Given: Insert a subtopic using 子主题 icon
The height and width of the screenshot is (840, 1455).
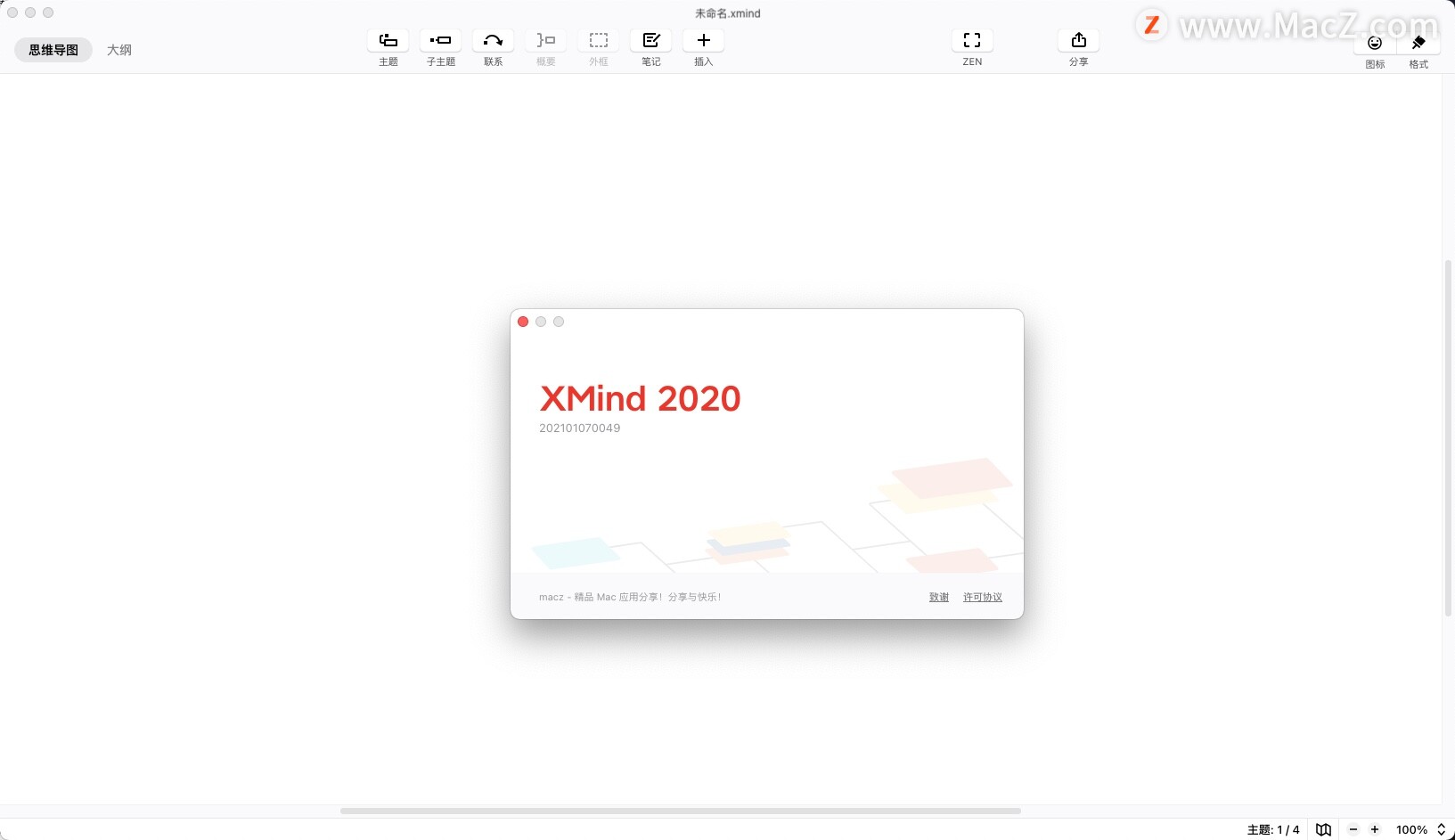Looking at the screenshot, I should click(441, 40).
